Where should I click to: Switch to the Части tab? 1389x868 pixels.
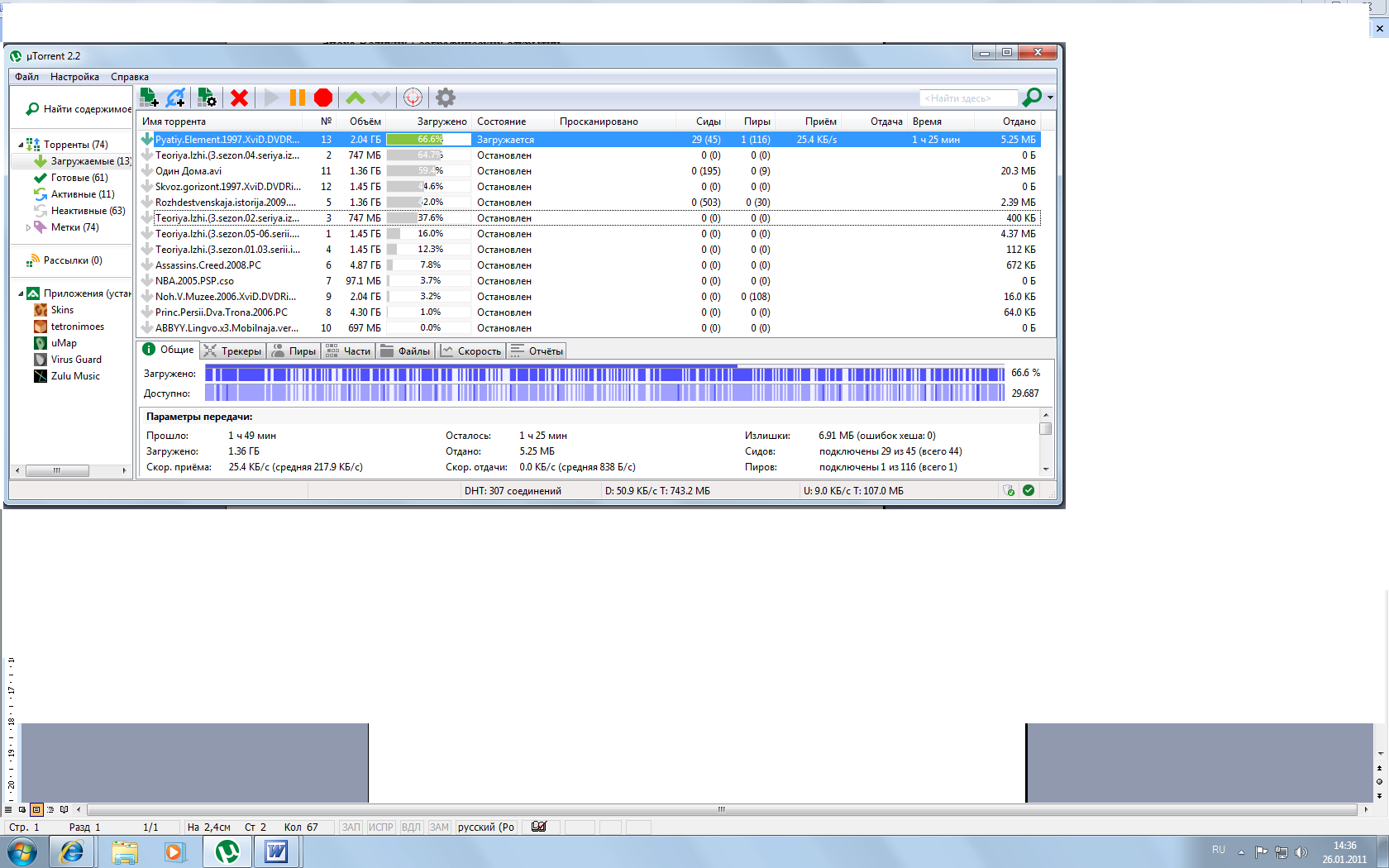pos(348,351)
